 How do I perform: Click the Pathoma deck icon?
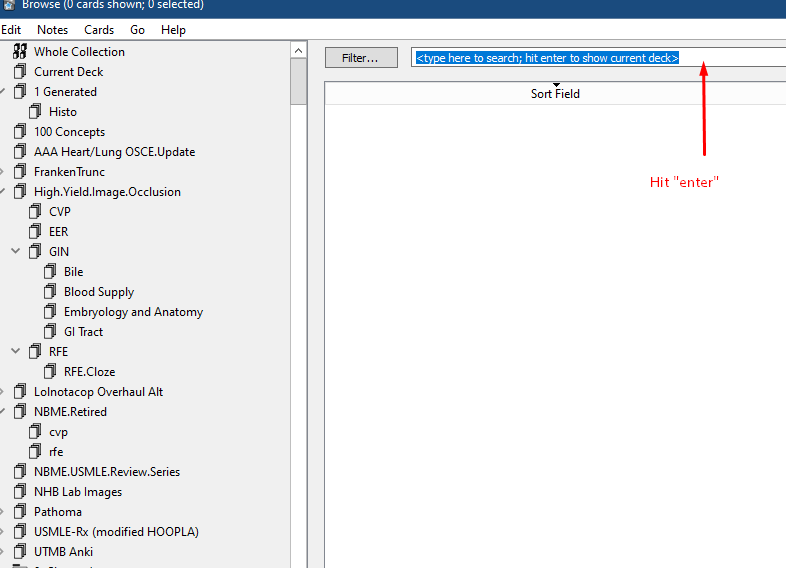click(x=20, y=511)
